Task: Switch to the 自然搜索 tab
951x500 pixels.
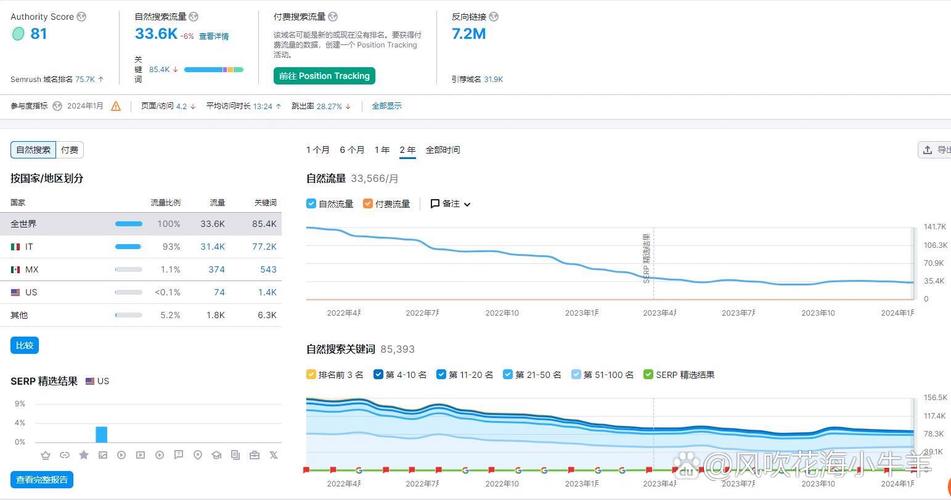Action: click(x=33, y=150)
